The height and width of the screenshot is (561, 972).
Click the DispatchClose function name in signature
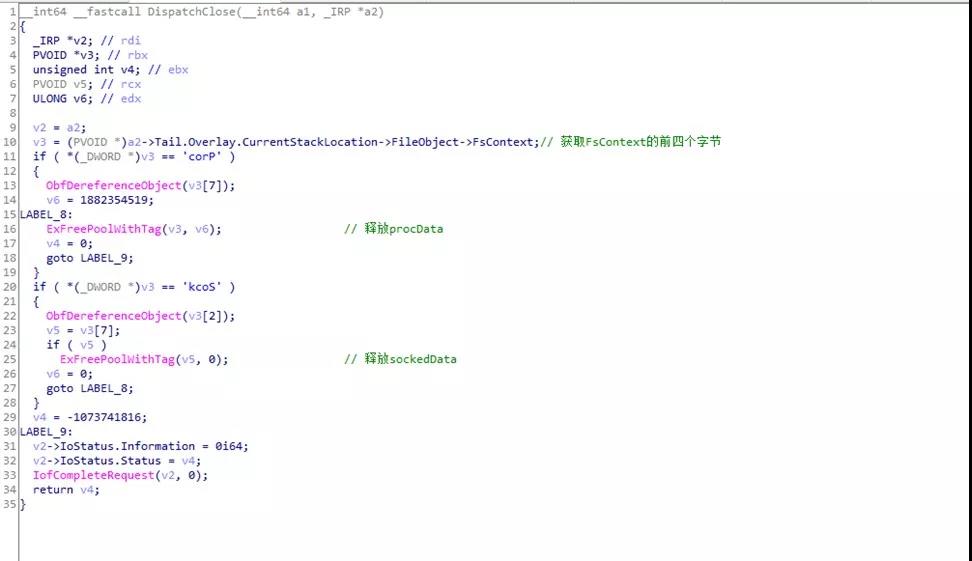tap(191, 12)
